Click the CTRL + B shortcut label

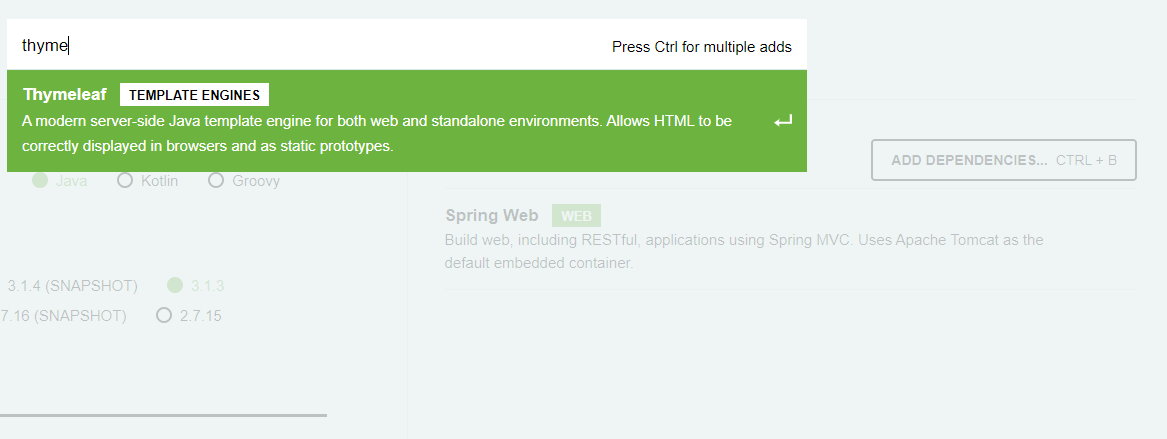tap(1086, 160)
